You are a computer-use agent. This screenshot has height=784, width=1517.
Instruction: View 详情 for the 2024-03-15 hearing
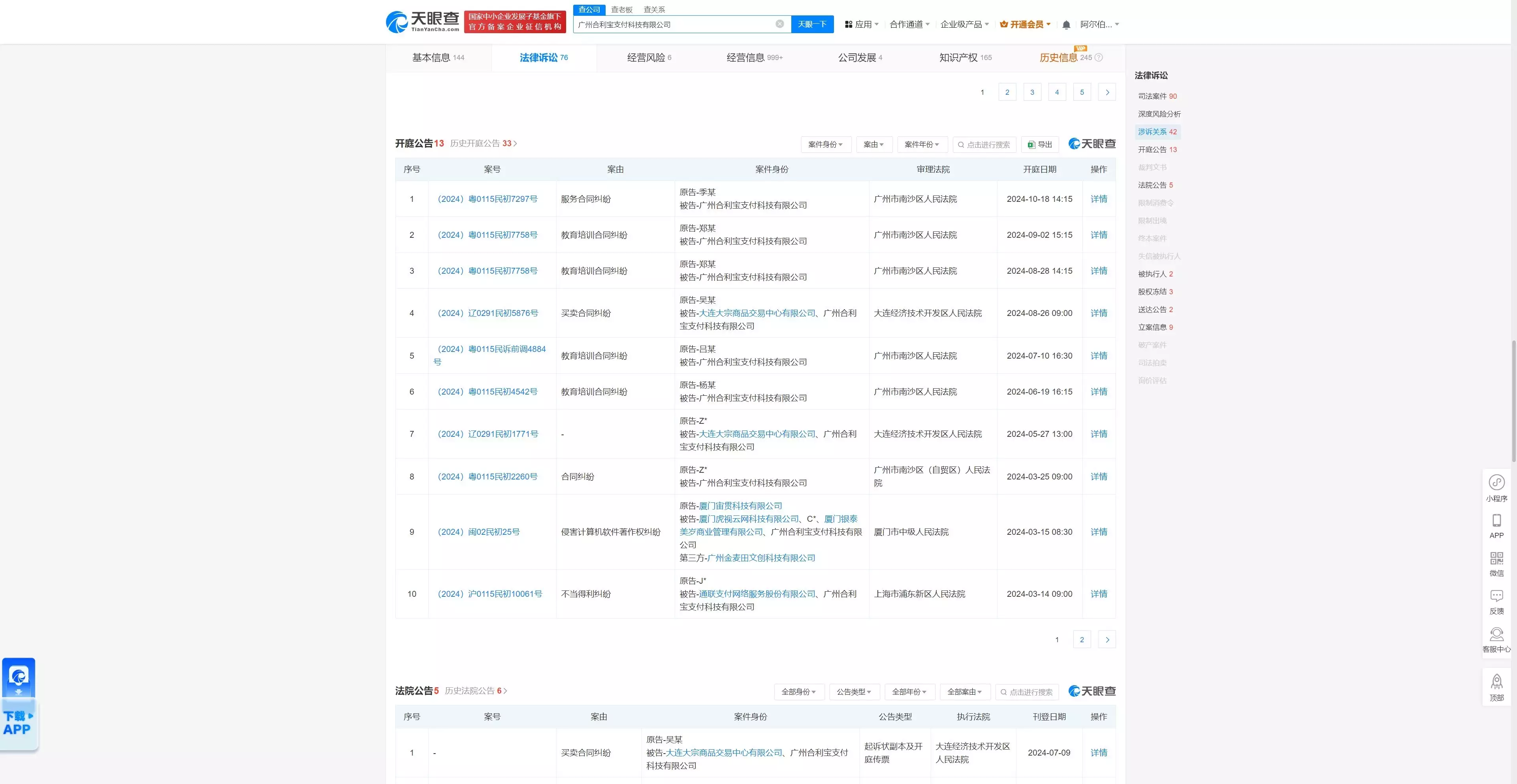(x=1099, y=532)
